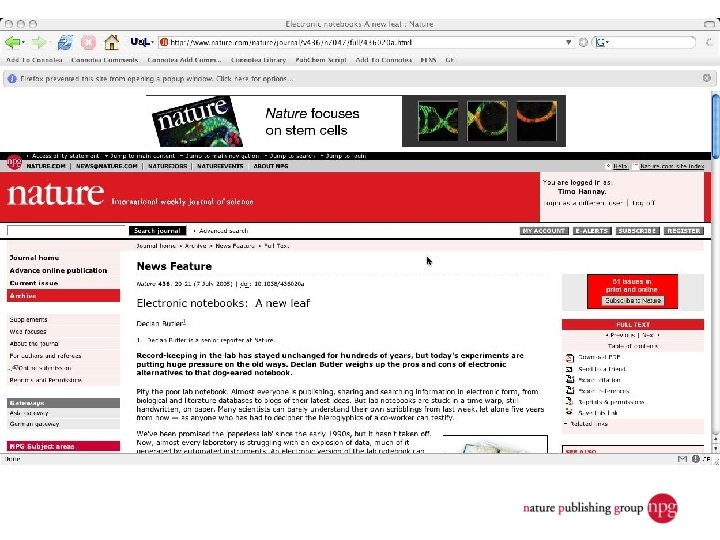Click the Save this link icon
The height and width of the screenshot is (540, 720).
click(569, 412)
